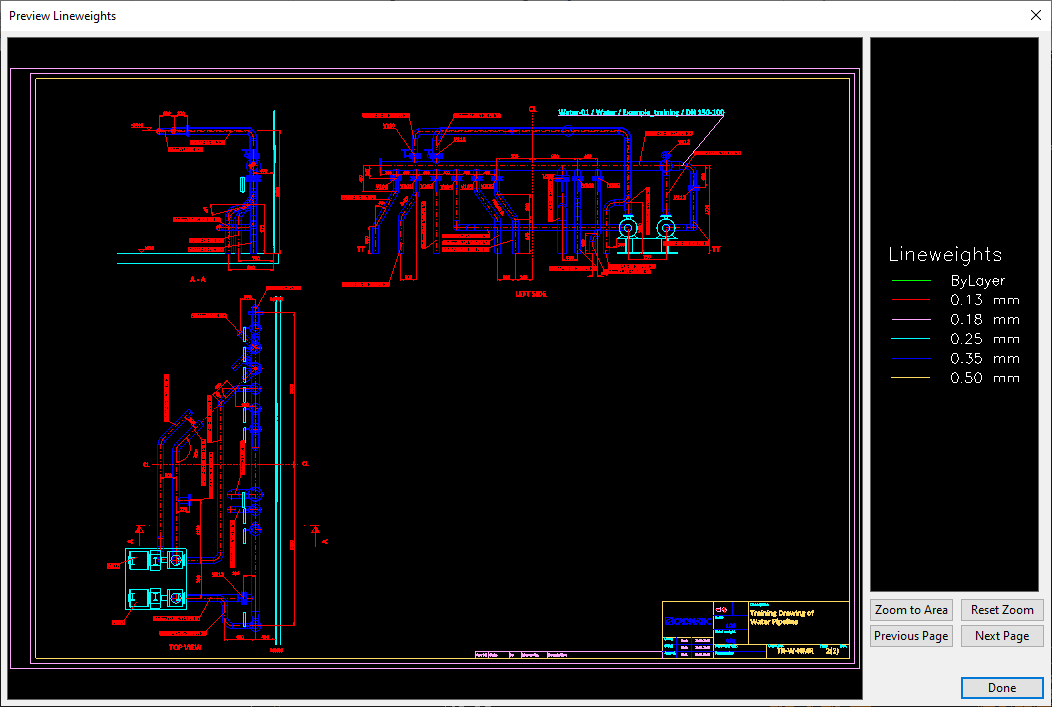Image resolution: width=1052 pixels, height=707 pixels.
Task: Click the cyan pipeline name annotation text
Action: click(641, 113)
